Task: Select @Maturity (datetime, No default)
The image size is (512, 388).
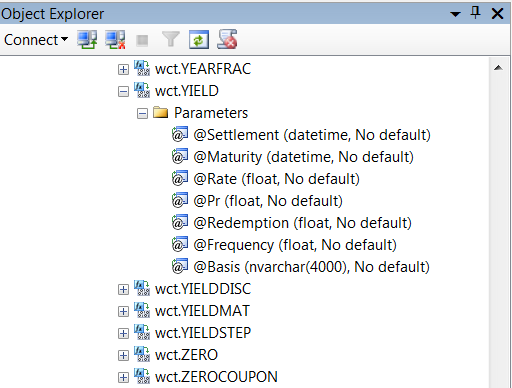Action: [304, 157]
